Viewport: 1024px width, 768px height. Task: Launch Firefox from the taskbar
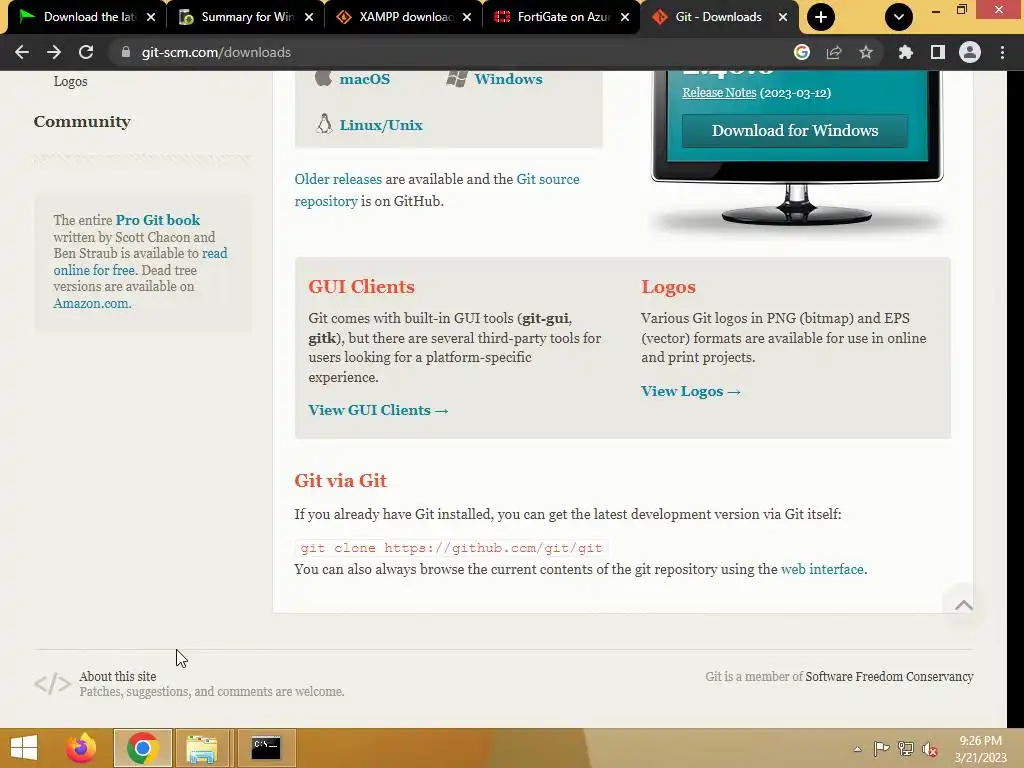(81, 748)
